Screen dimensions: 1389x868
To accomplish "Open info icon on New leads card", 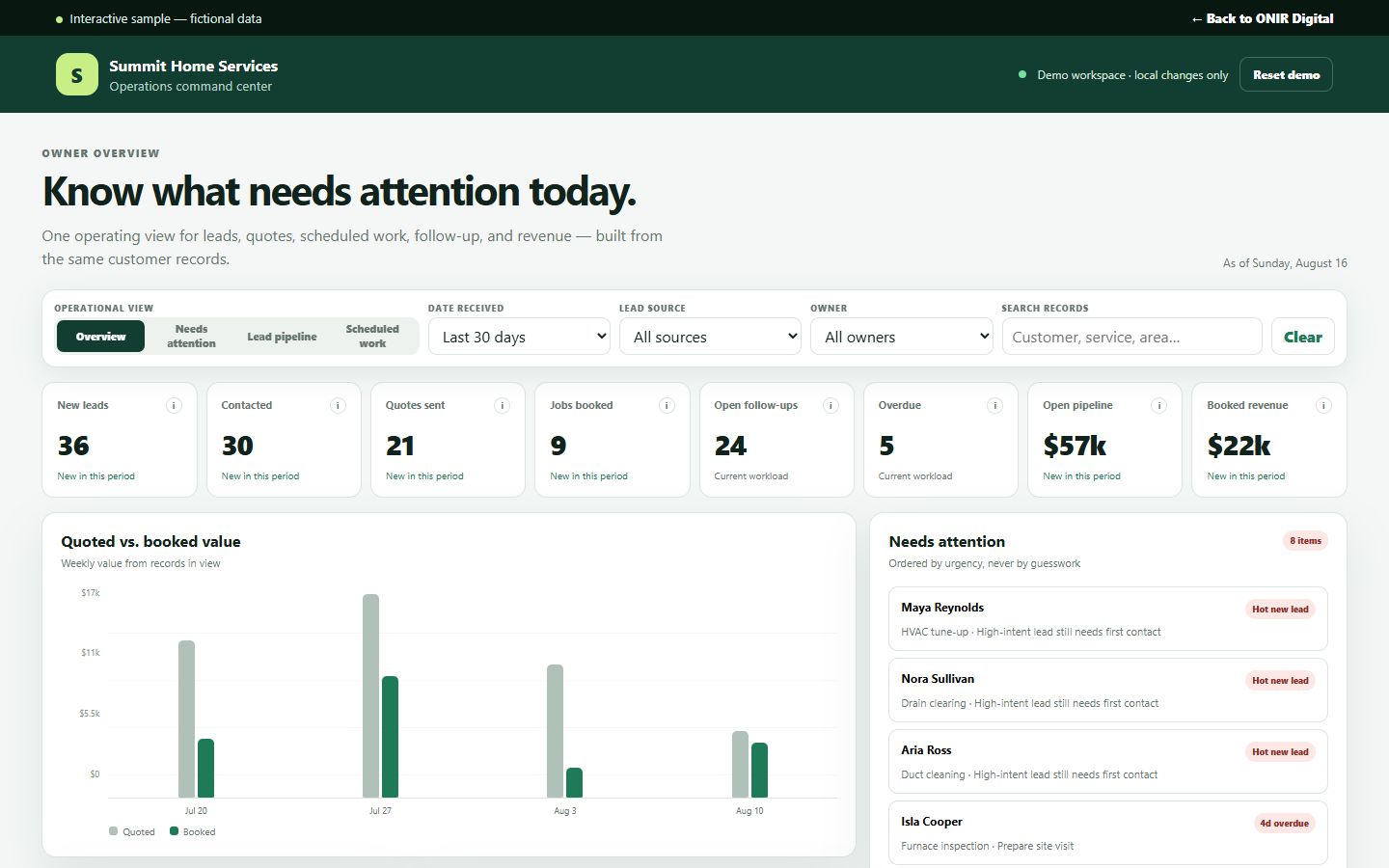I will click(x=174, y=406).
